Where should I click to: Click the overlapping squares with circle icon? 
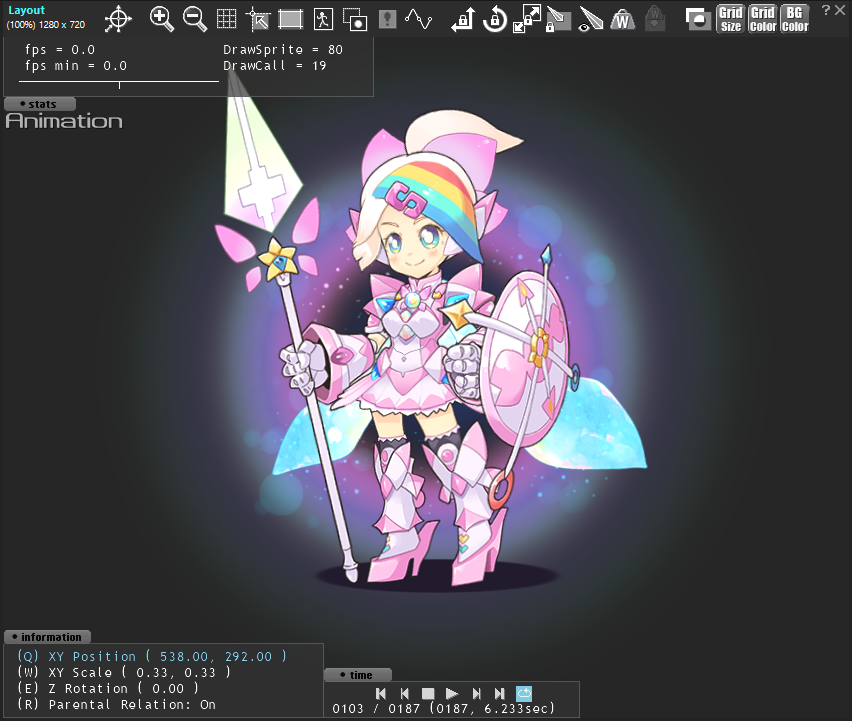(355, 19)
